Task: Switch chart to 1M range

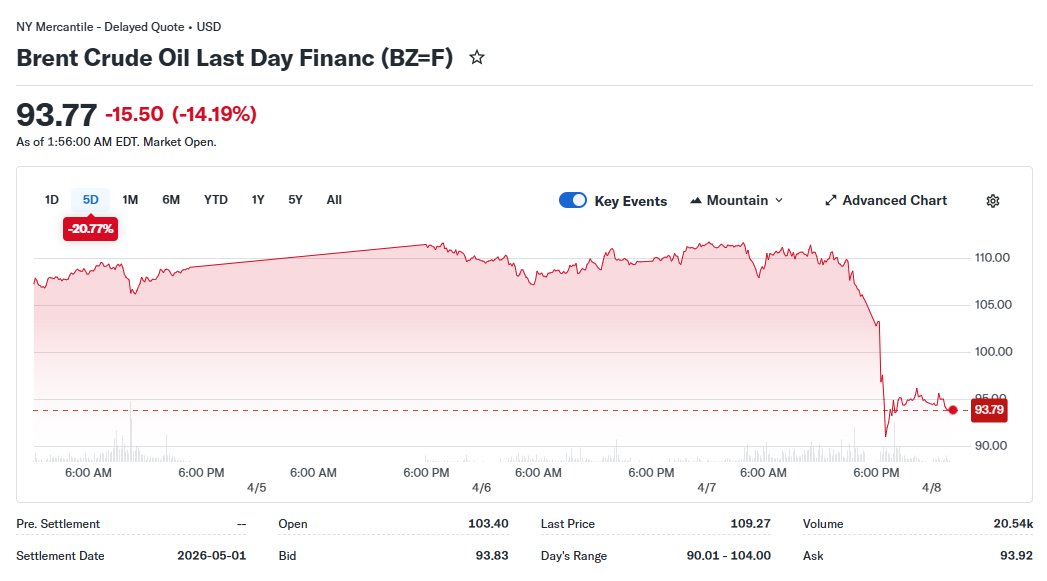Action: (130, 200)
